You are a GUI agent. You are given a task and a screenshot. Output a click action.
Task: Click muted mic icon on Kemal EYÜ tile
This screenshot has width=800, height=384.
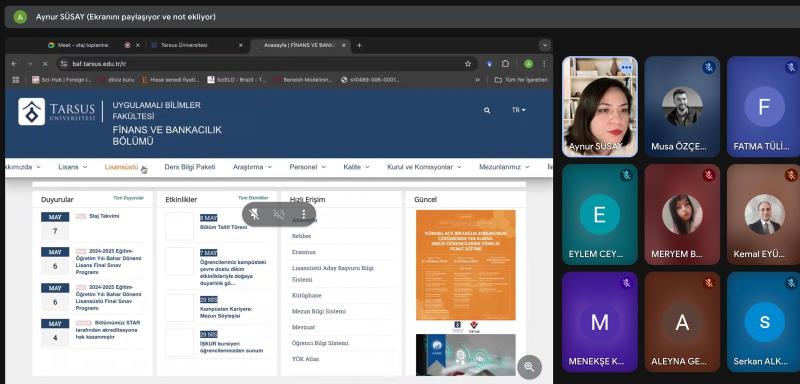(x=791, y=175)
